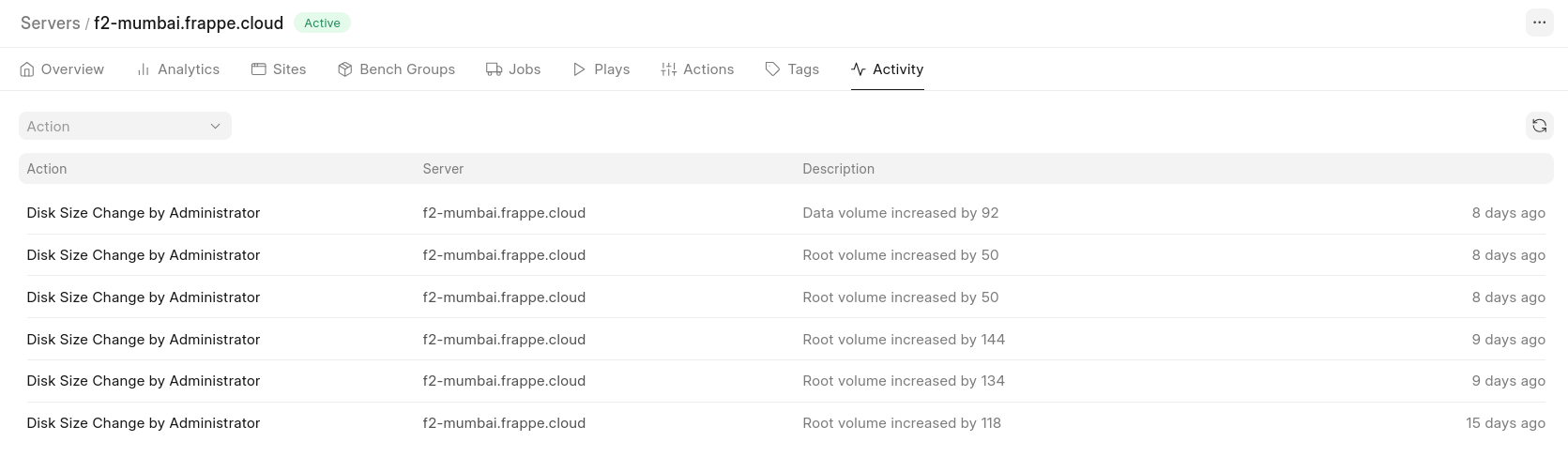
Task: Open the three-dot options menu
Action: [1539, 23]
